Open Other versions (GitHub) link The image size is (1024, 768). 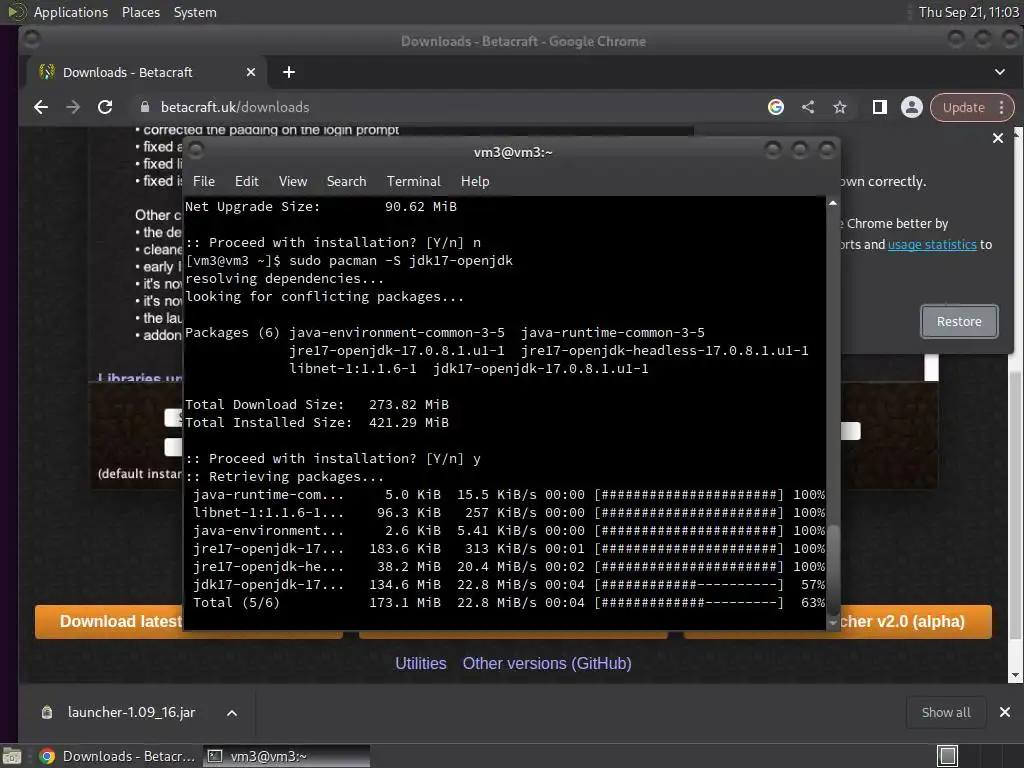(x=547, y=664)
